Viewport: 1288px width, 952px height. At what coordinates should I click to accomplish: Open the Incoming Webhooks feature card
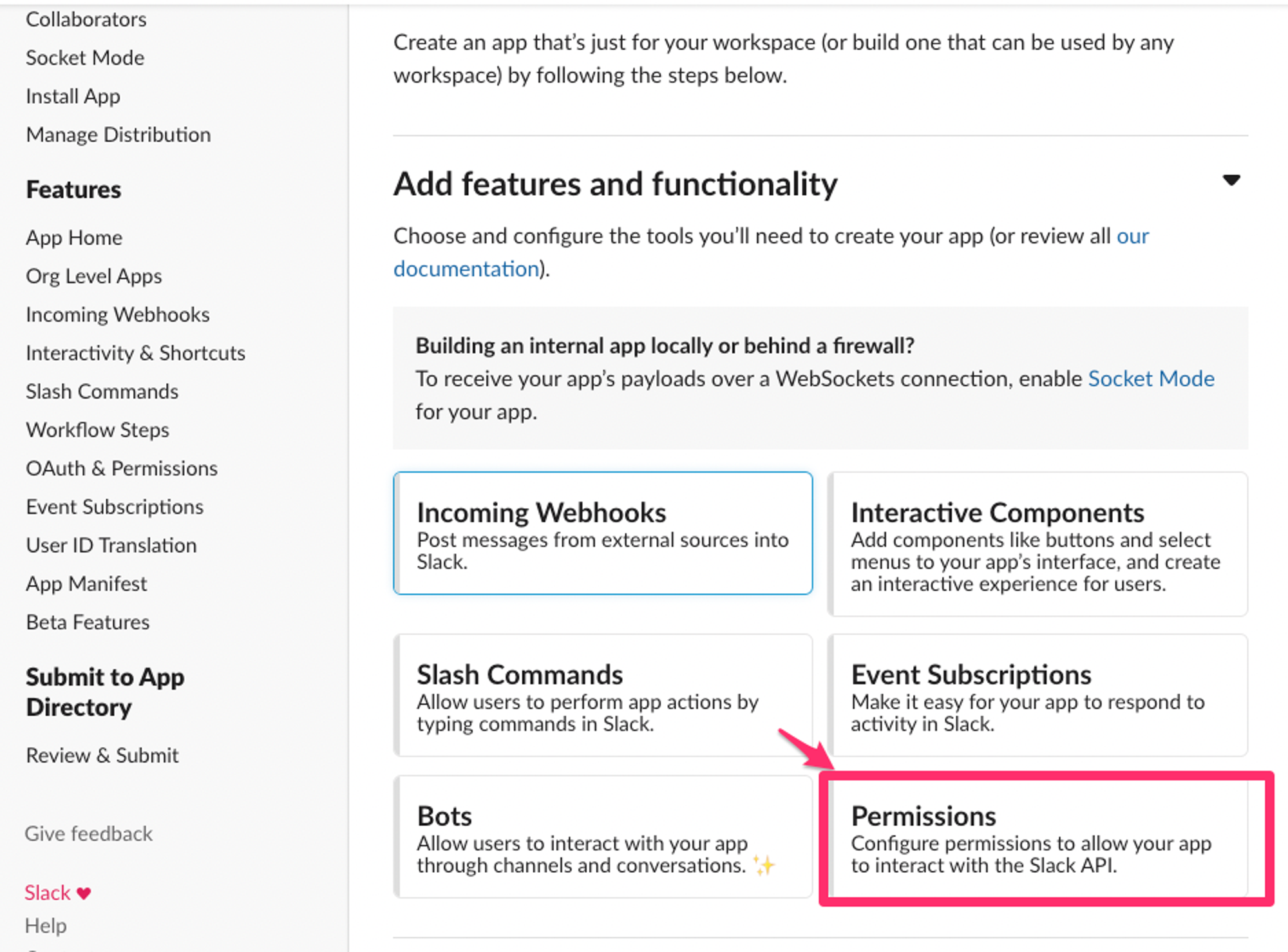coord(603,533)
